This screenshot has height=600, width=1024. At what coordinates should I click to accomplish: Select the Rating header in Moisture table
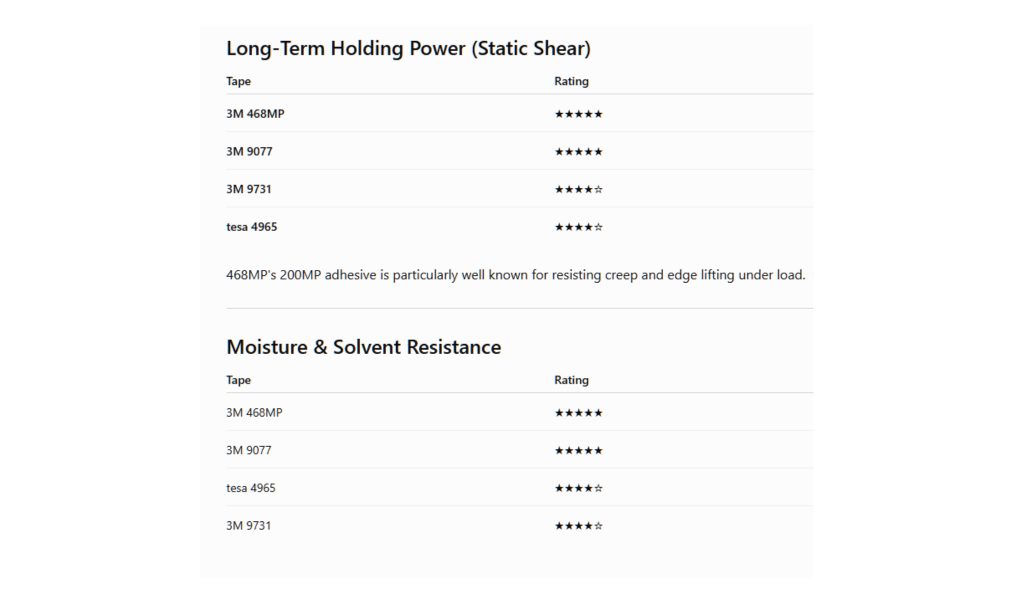[x=571, y=380]
